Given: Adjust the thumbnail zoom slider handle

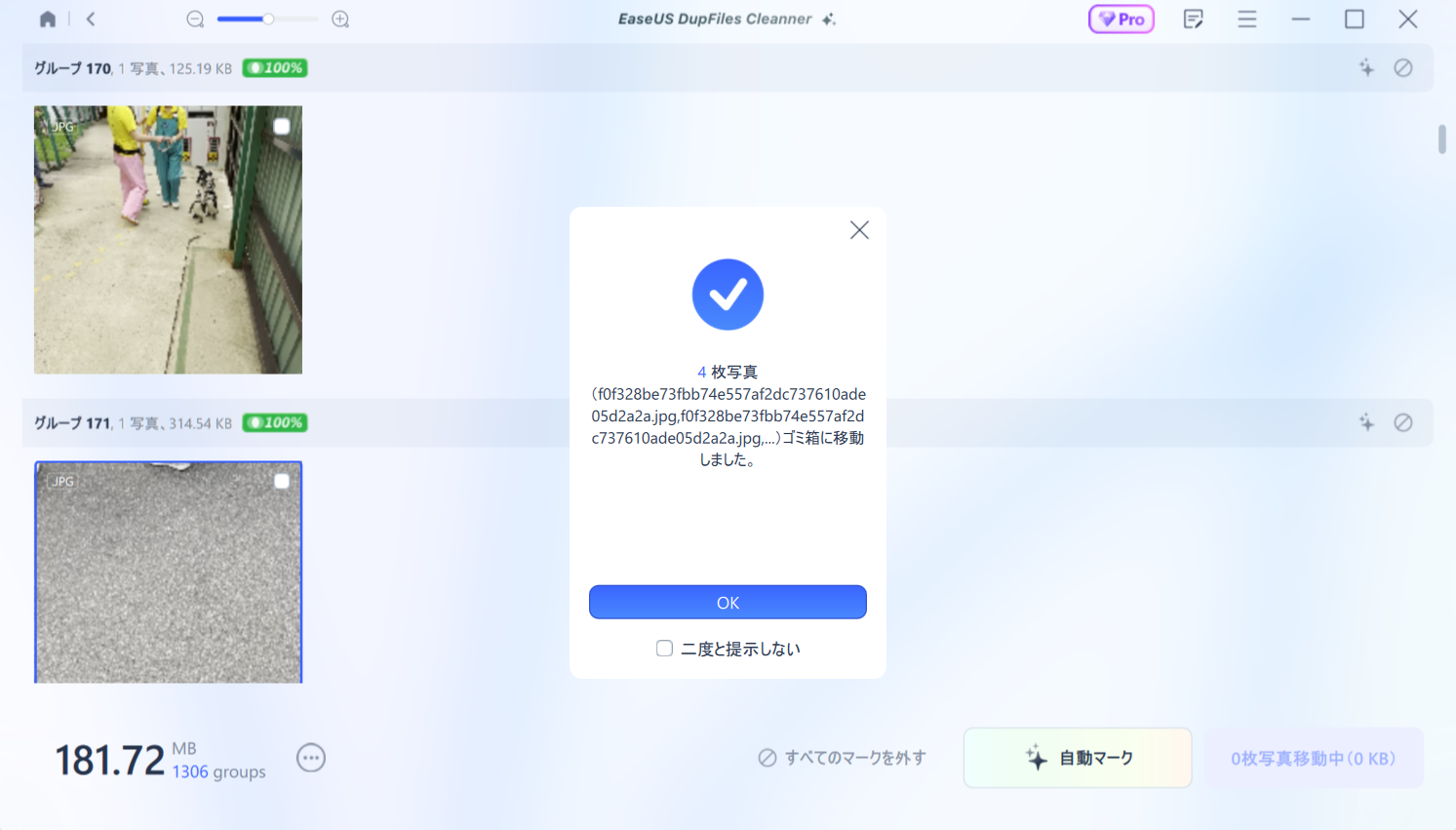Looking at the screenshot, I should 268,19.
